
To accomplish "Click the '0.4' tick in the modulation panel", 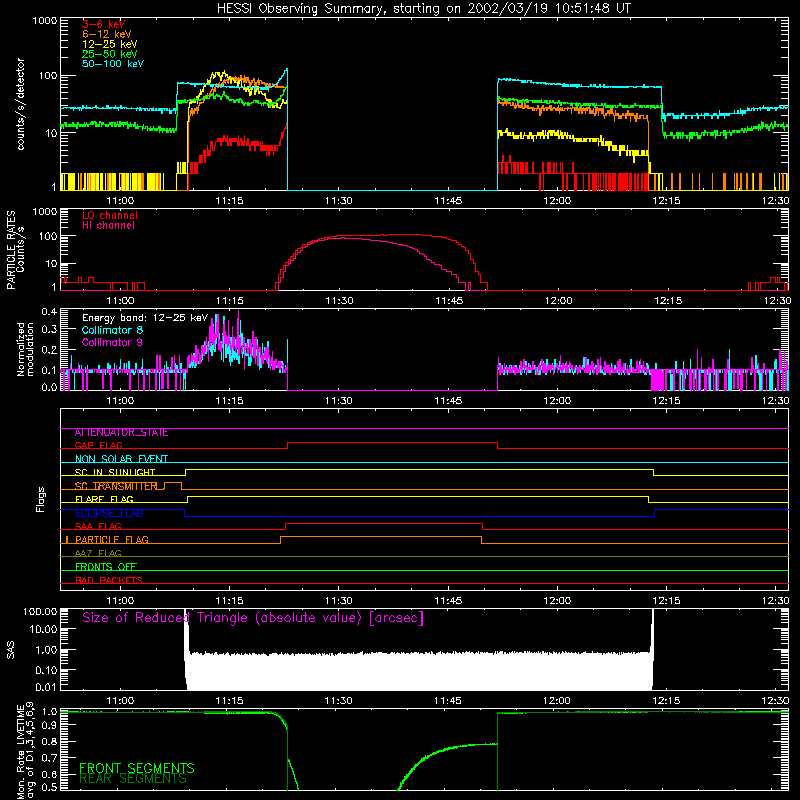I will [49, 312].
